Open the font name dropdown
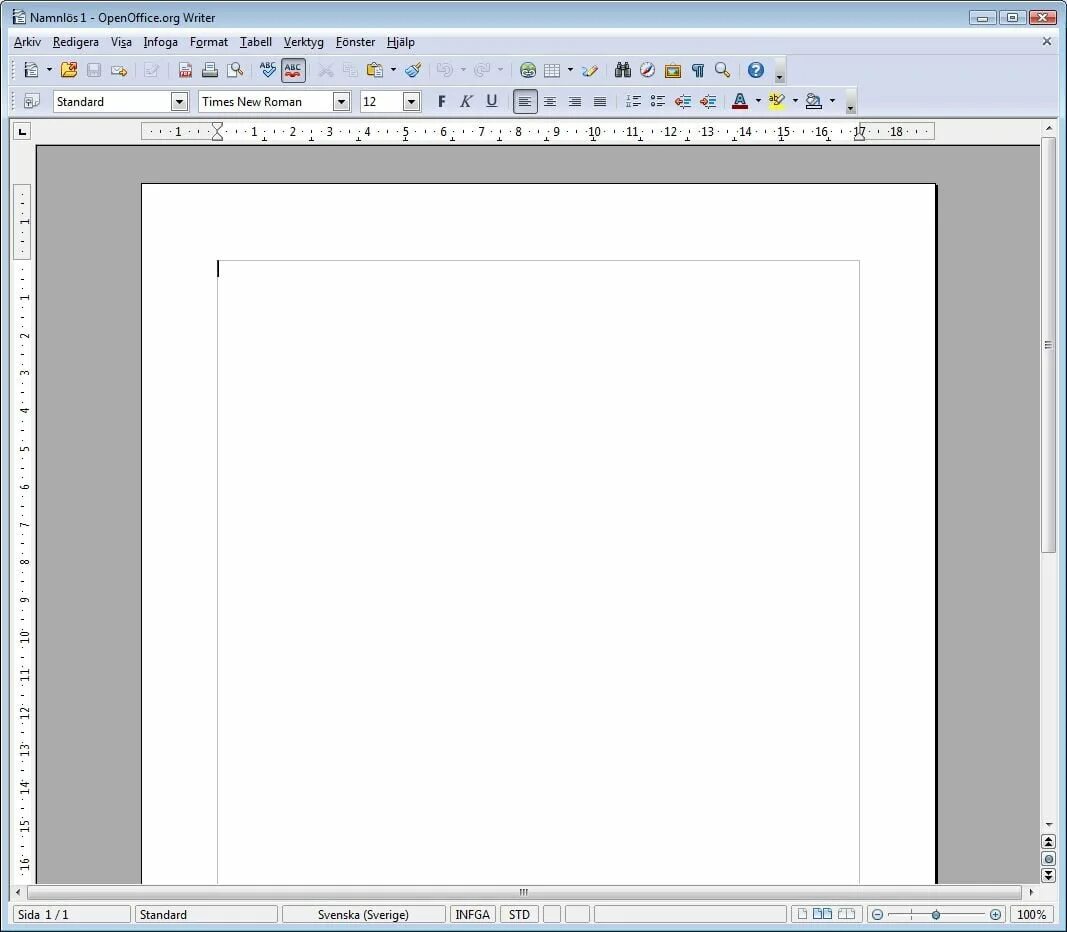Screen dimensions: 1067x932 (x=341, y=101)
